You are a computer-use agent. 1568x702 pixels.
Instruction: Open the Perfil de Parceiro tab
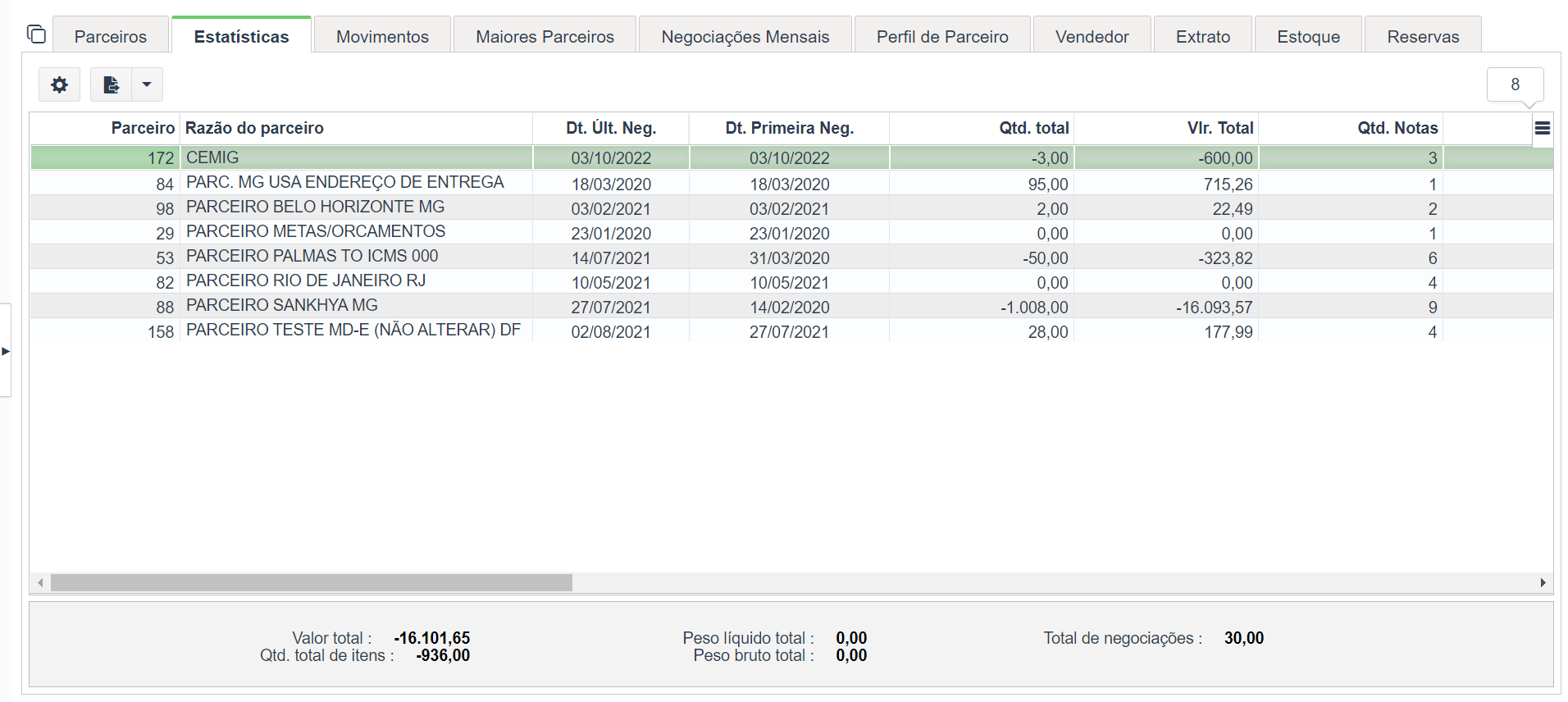941,36
